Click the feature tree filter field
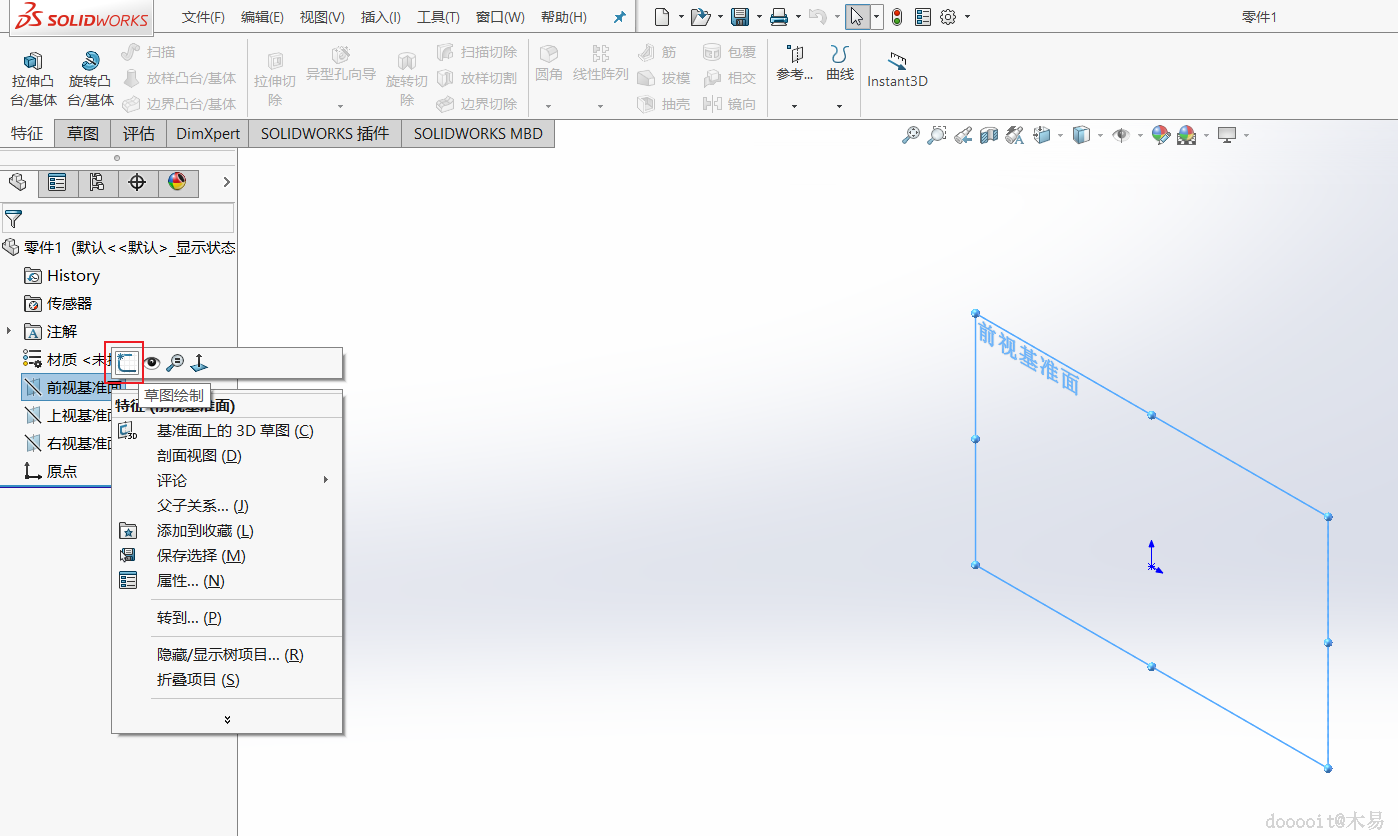The height and width of the screenshot is (836, 1398). coord(118,218)
